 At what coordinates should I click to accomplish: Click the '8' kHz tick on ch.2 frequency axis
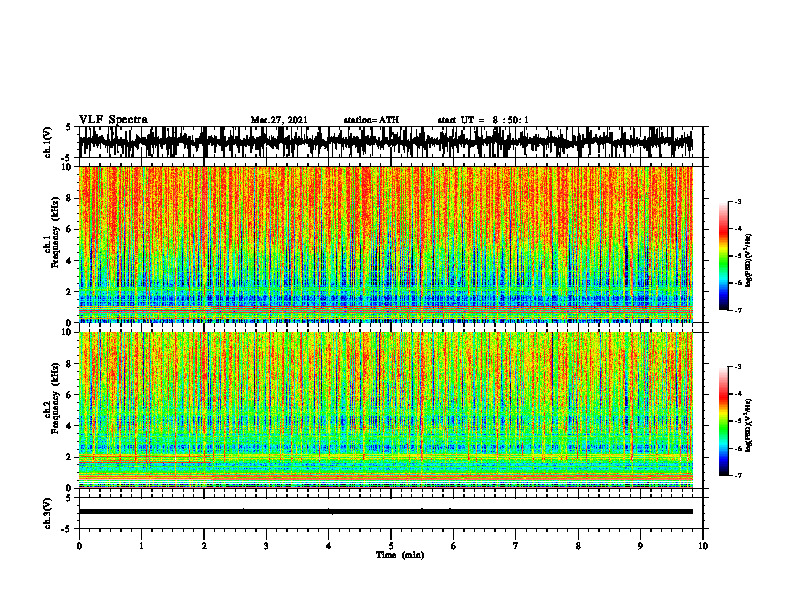click(x=70, y=364)
